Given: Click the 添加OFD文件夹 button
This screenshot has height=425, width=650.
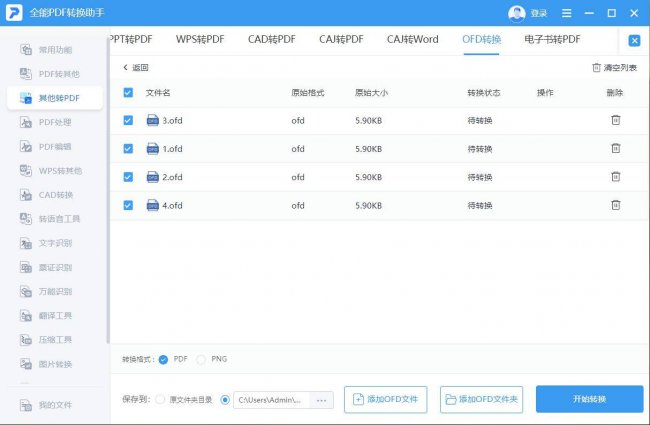Looking at the screenshot, I should pos(481,400).
